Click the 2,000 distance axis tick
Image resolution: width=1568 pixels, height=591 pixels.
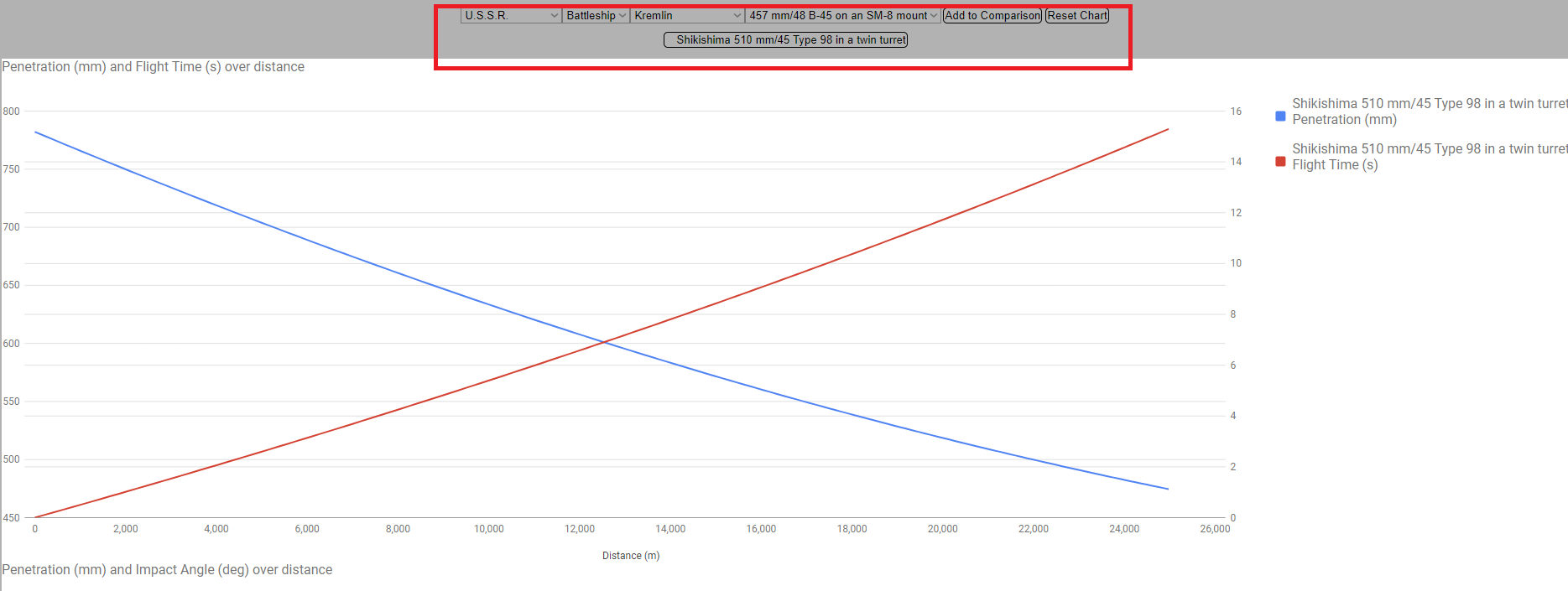coord(126,529)
